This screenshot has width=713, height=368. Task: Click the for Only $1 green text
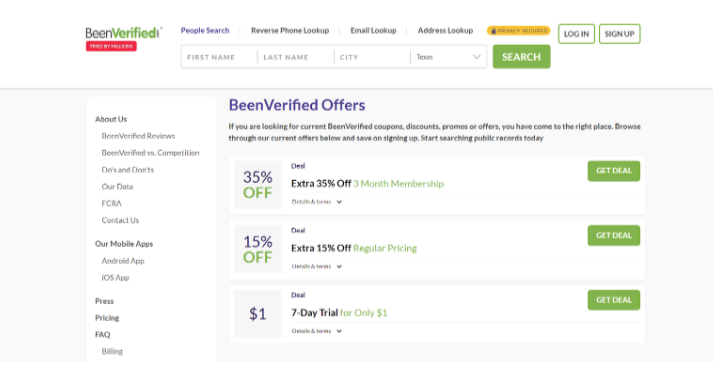(364, 313)
